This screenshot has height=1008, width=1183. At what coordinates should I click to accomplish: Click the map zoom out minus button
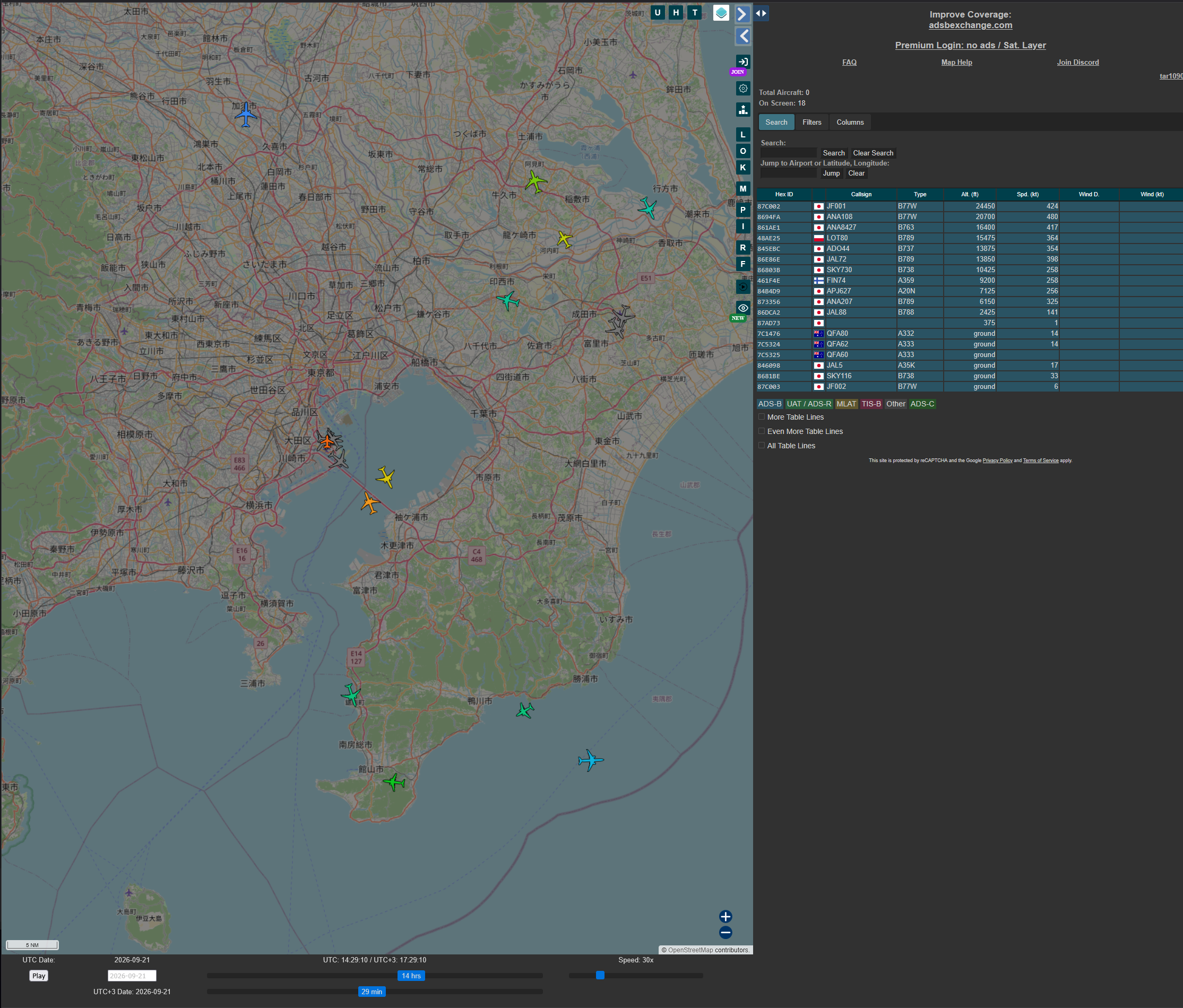point(726,933)
